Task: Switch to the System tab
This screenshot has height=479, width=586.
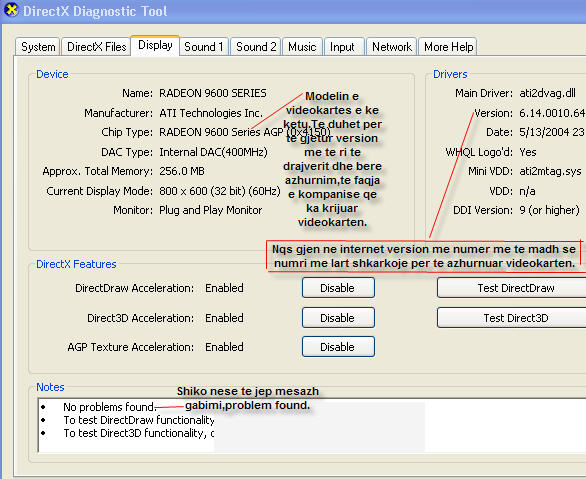Action: click(38, 47)
